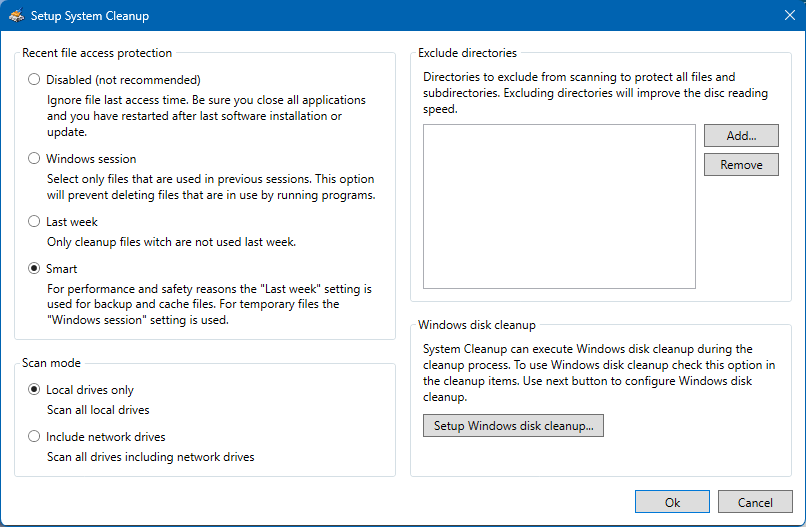Click the 'Scan mode' group label
This screenshot has width=806, height=527.
(51, 363)
